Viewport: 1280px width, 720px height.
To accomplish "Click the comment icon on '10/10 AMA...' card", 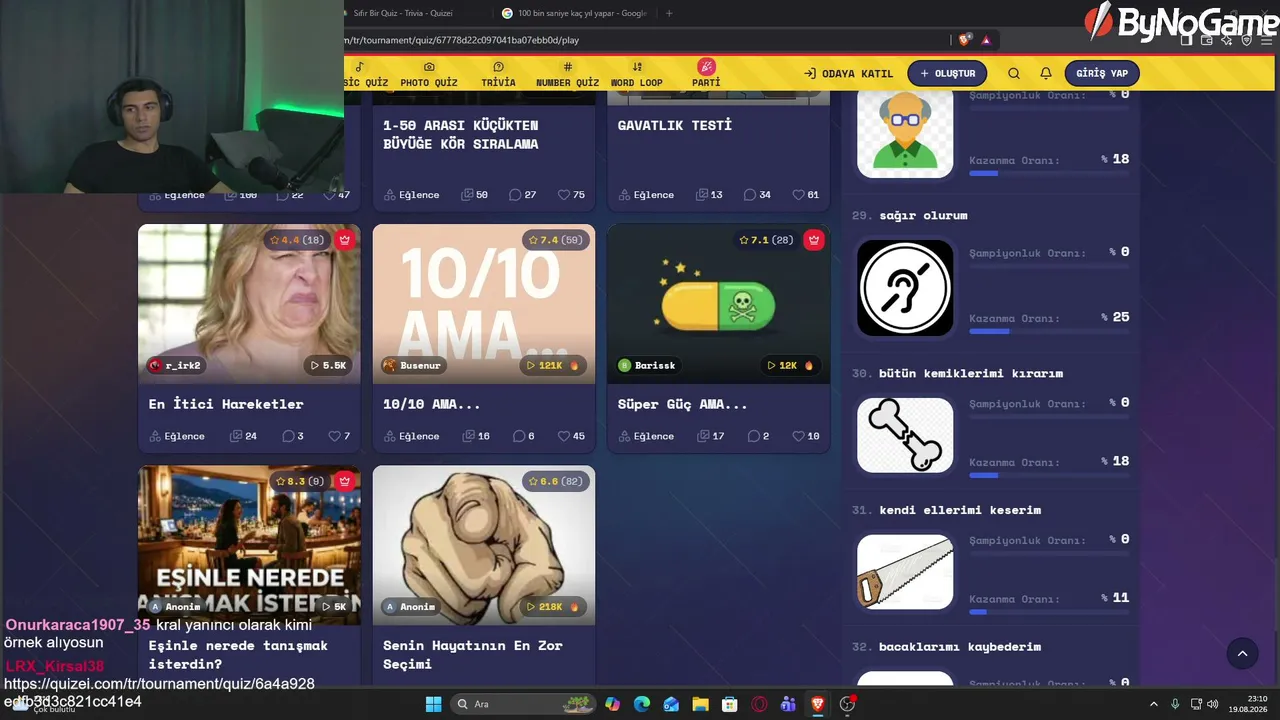I will point(518,436).
